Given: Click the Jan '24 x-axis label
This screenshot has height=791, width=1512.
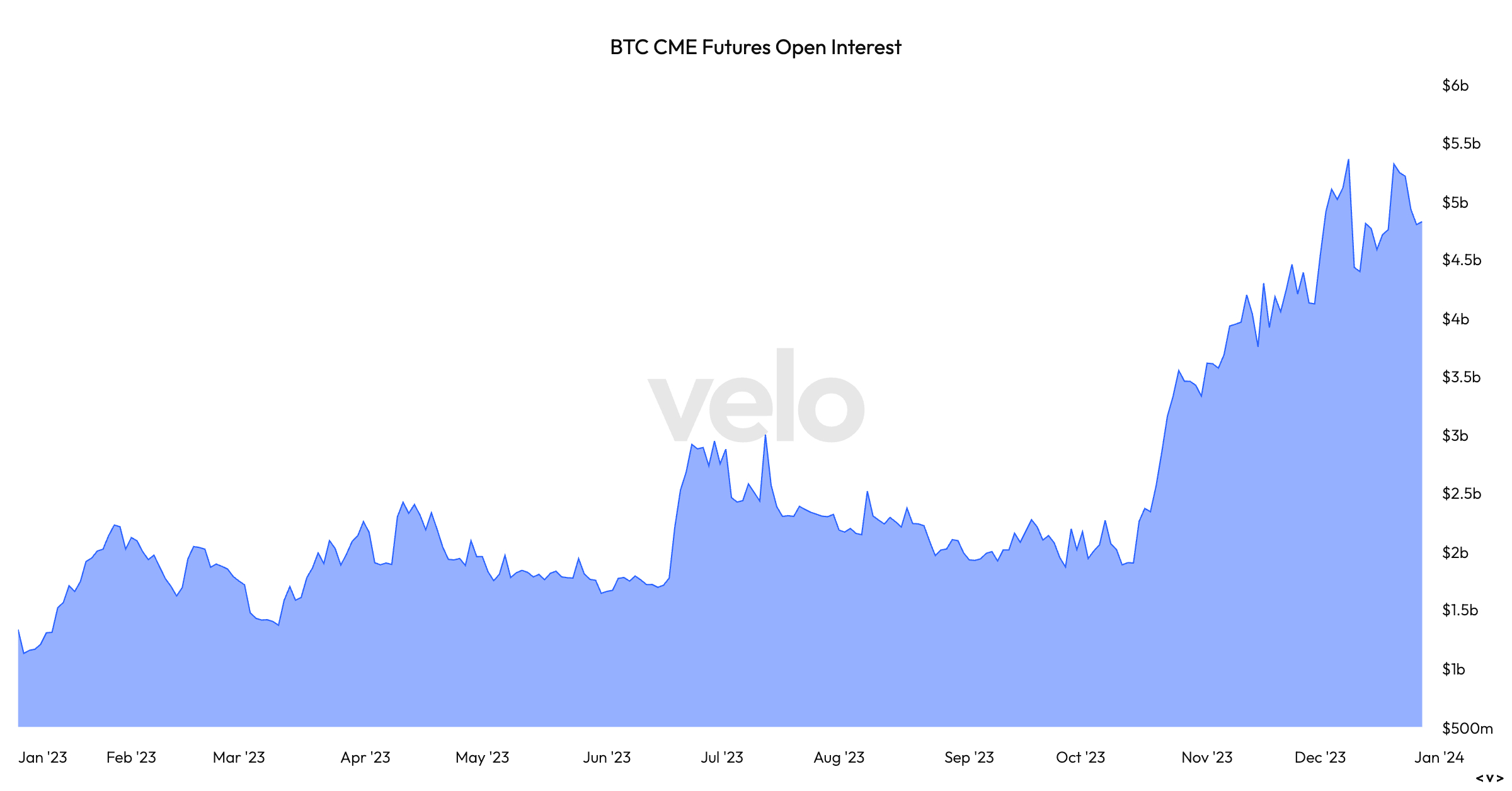Looking at the screenshot, I should tap(1439, 758).
